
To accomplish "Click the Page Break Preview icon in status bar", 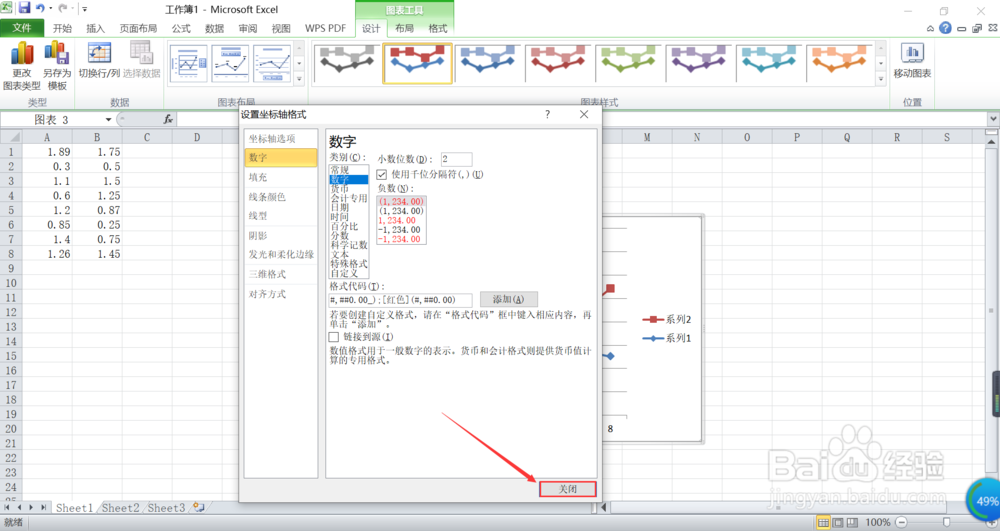I will tap(852, 523).
